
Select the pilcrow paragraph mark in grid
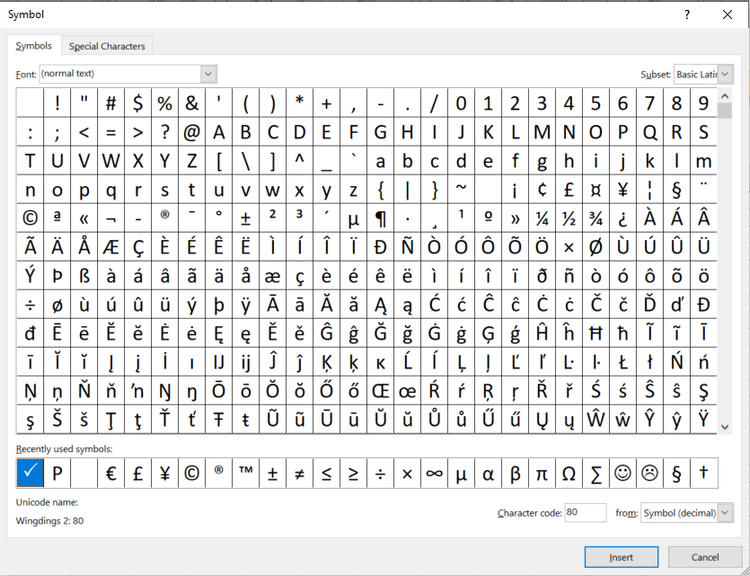(x=380, y=219)
